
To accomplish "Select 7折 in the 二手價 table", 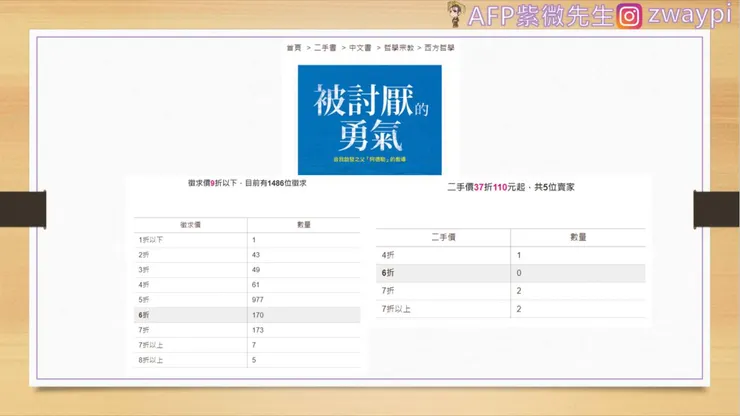I will 388,291.
